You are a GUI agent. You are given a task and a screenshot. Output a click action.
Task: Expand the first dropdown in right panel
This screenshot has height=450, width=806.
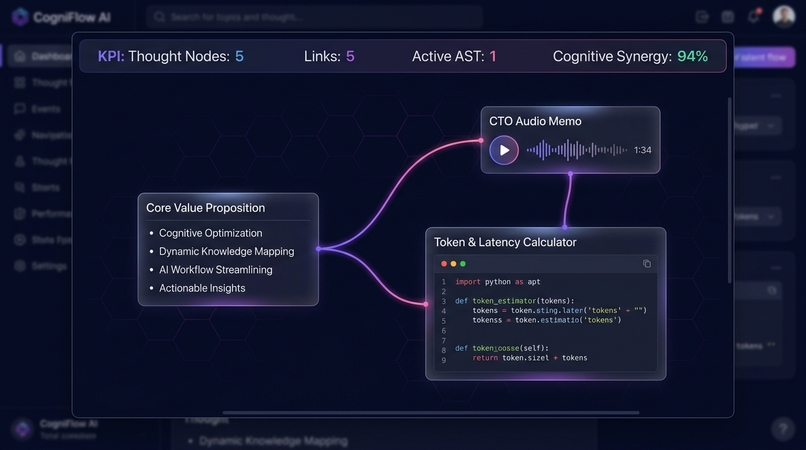click(758, 126)
